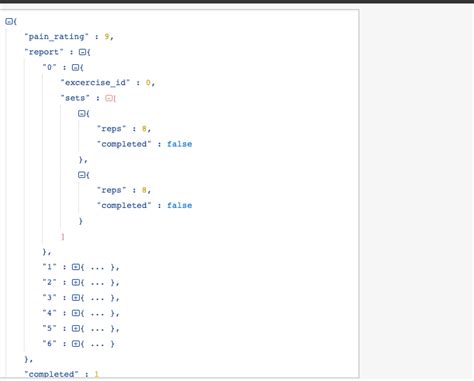This screenshot has height=381, width=474.
Task: Select the "sets" key name
Action: [75, 98]
